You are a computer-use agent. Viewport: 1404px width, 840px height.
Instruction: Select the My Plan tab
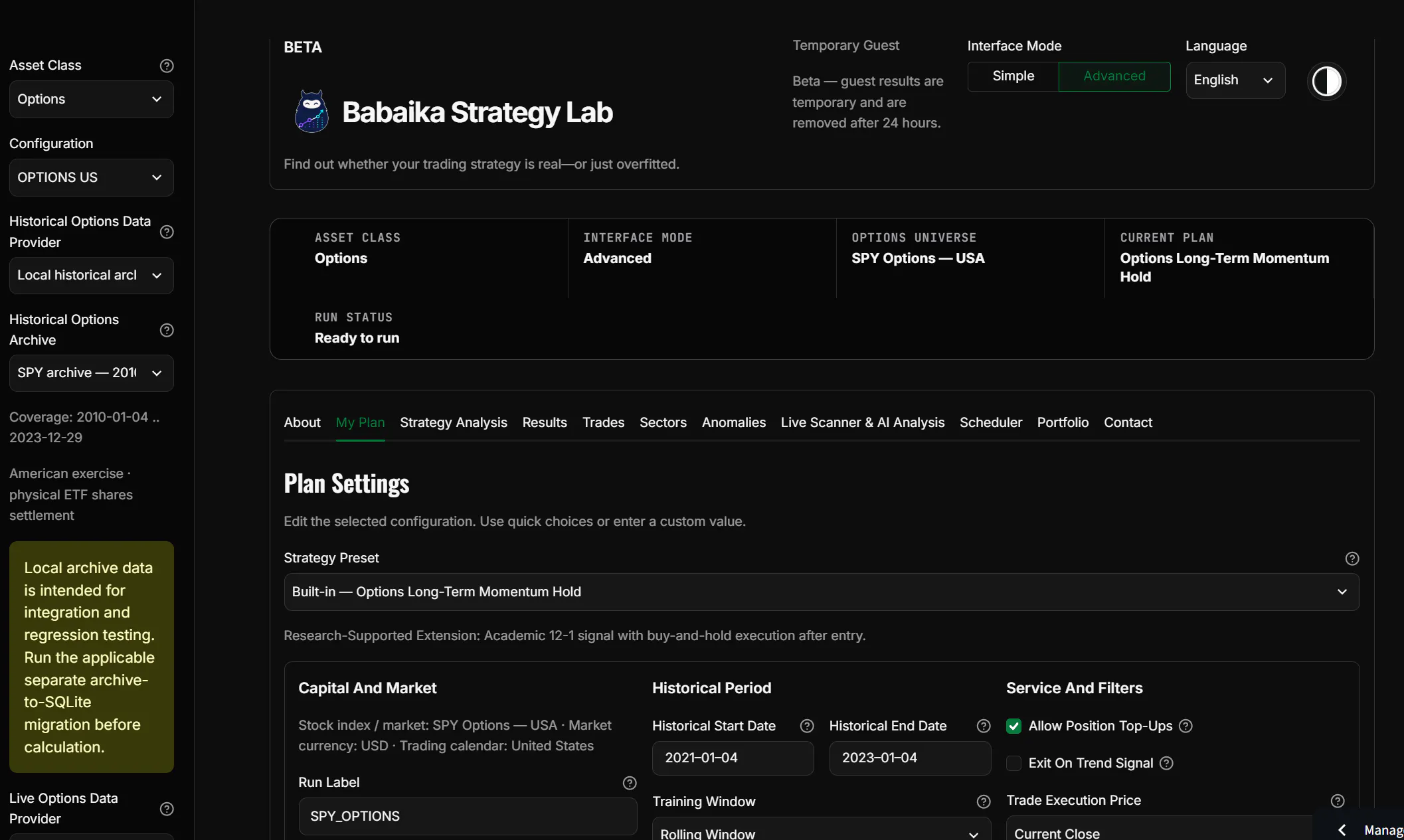click(x=360, y=423)
